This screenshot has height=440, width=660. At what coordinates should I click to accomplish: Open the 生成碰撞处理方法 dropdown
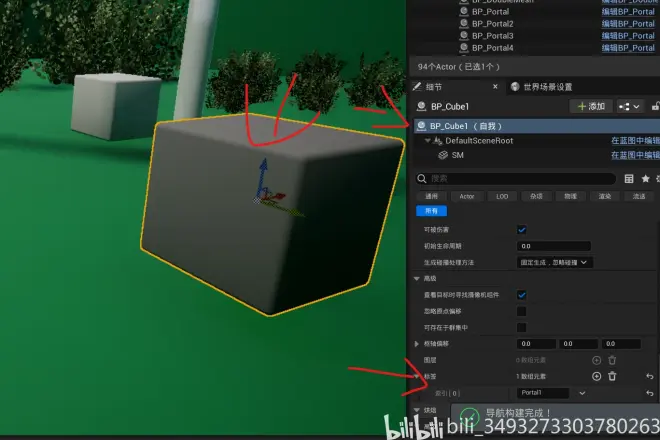(x=554, y=262)
